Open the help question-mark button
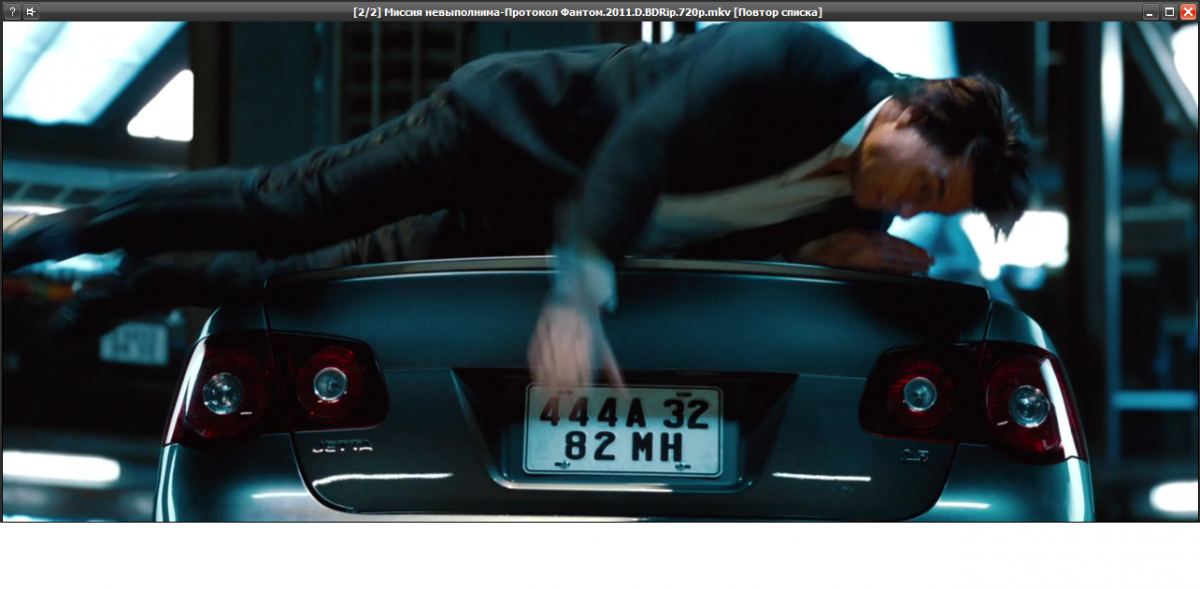This screenshot has height=589, width=1200. point(12,12)
